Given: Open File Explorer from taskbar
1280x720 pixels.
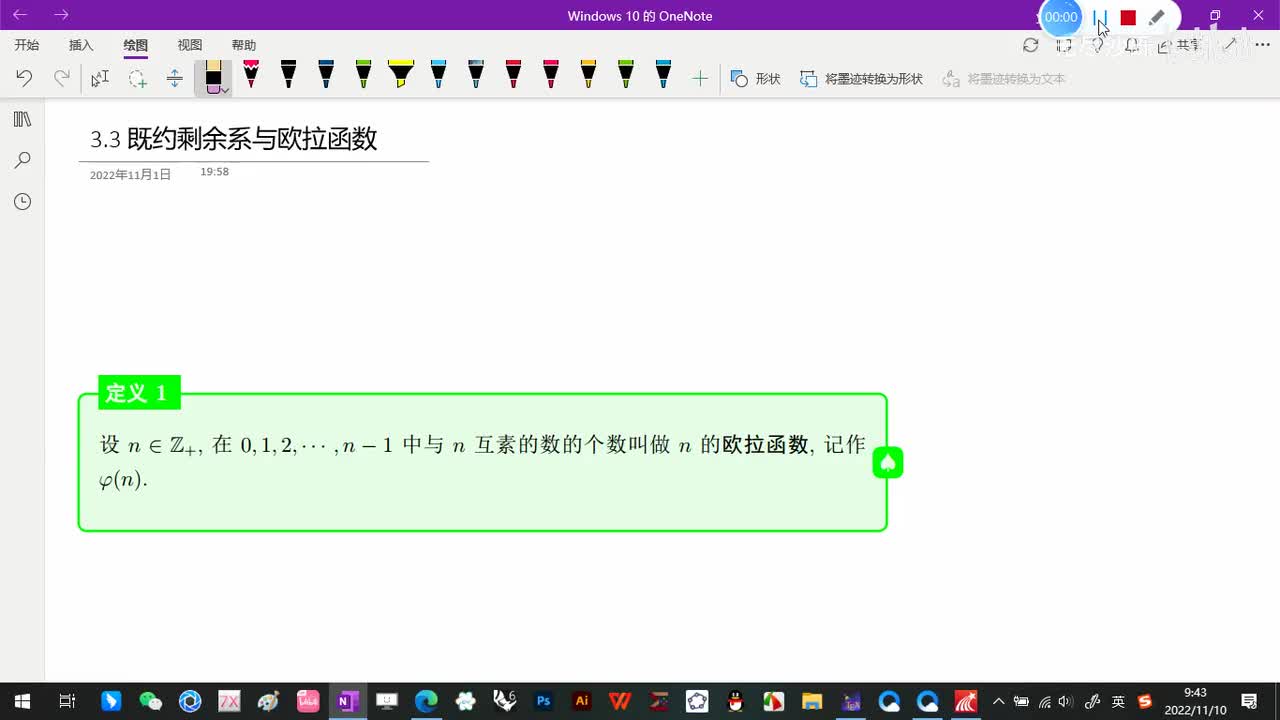Looking at the screenshot, I should coord(812,701).
